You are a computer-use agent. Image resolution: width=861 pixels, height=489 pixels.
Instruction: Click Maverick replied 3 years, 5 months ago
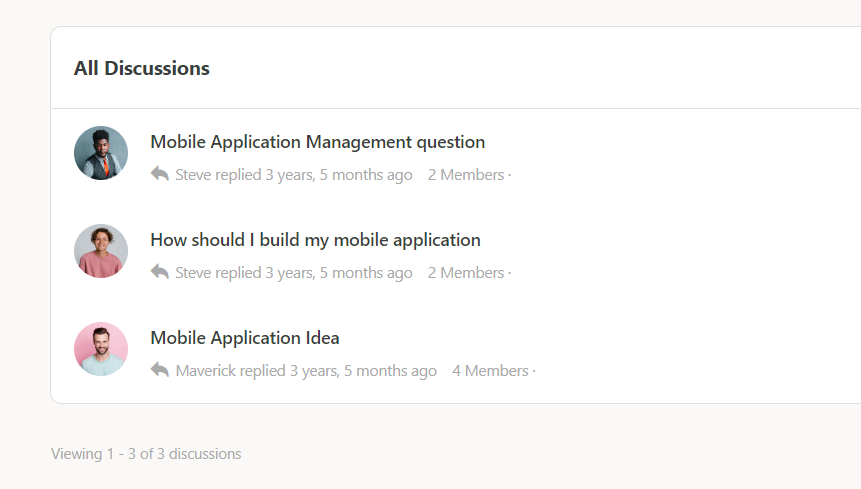[x=306, y=371]
